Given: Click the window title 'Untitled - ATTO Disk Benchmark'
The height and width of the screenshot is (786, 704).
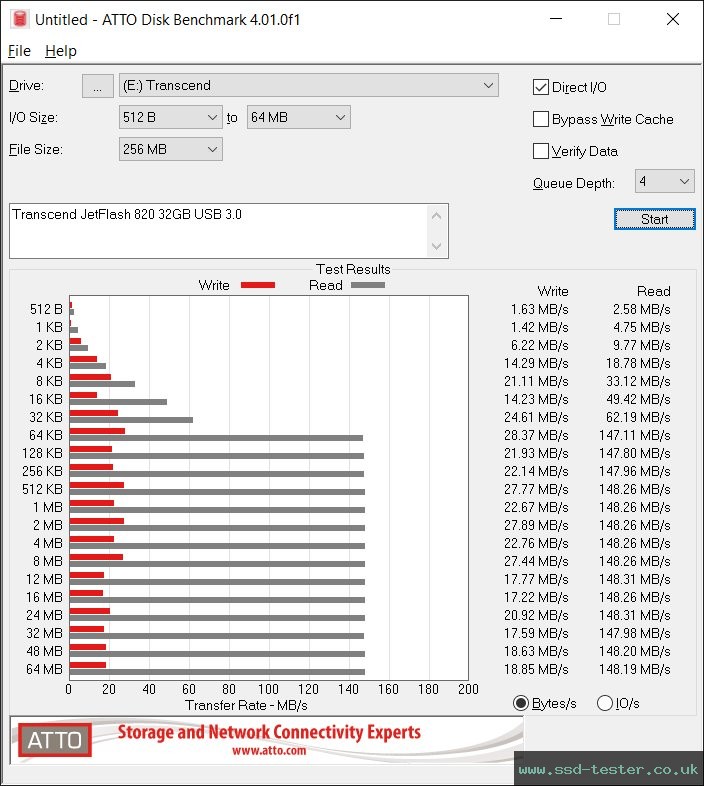Looking at the screenshot, I should point(167,20).
